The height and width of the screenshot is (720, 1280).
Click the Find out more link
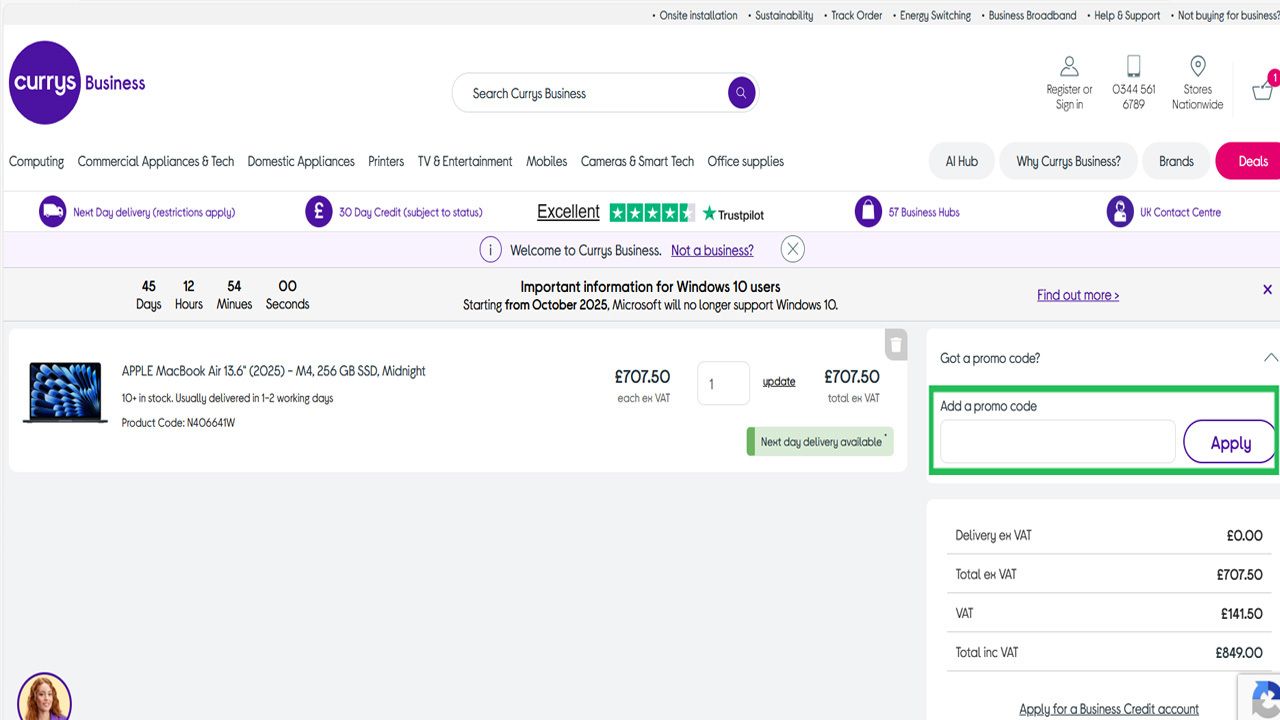(1078, 295)
